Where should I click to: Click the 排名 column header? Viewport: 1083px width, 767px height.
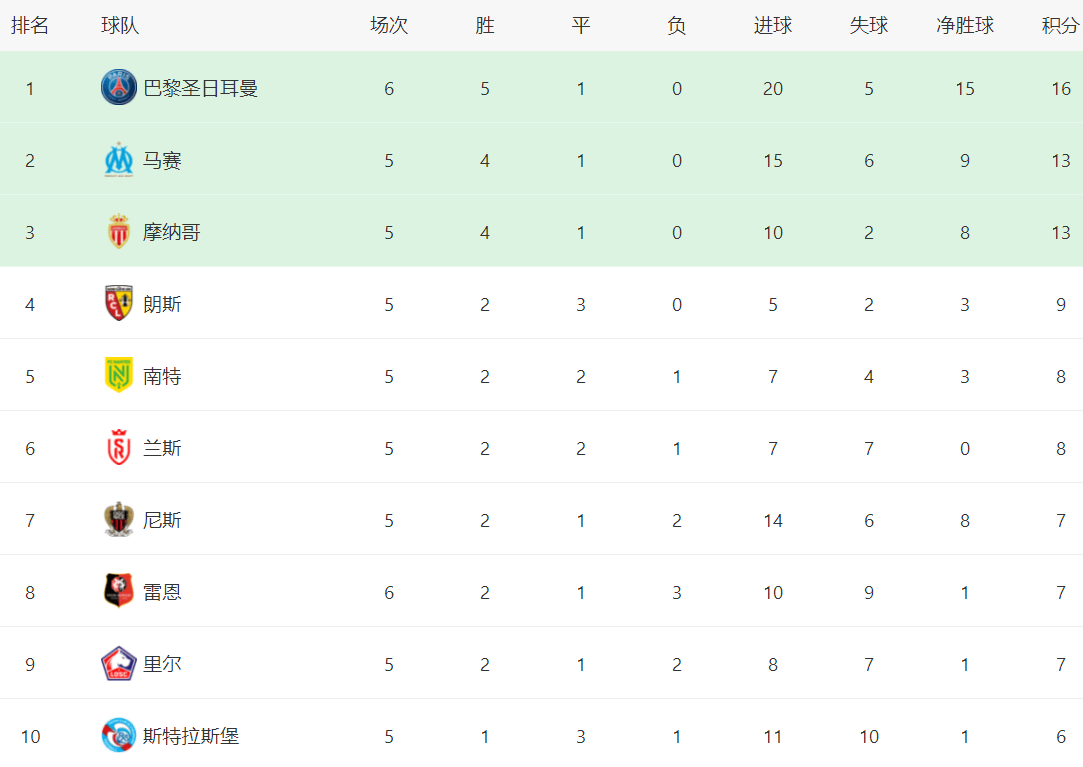30,26
